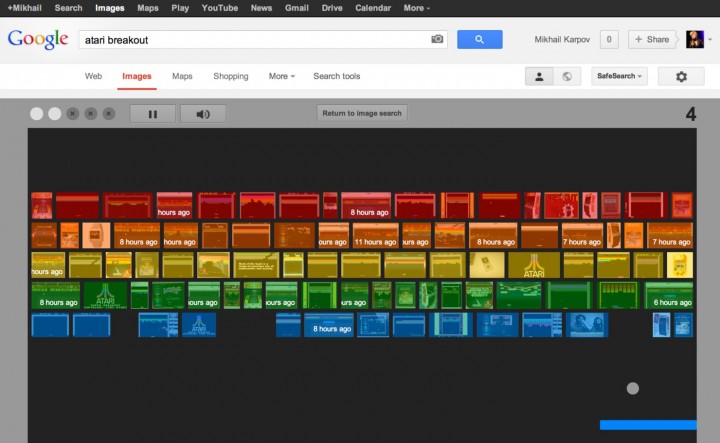Pause the Breakout game
720x443 pixels.
click(152, 114)
